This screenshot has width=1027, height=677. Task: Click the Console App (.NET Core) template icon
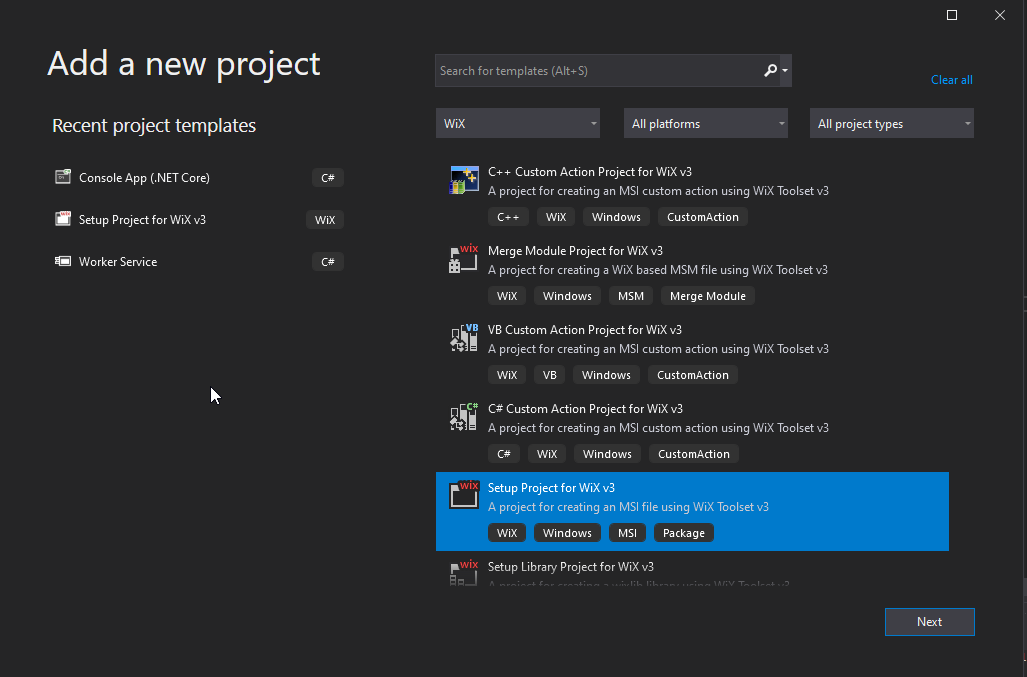(x=63, y=177)
